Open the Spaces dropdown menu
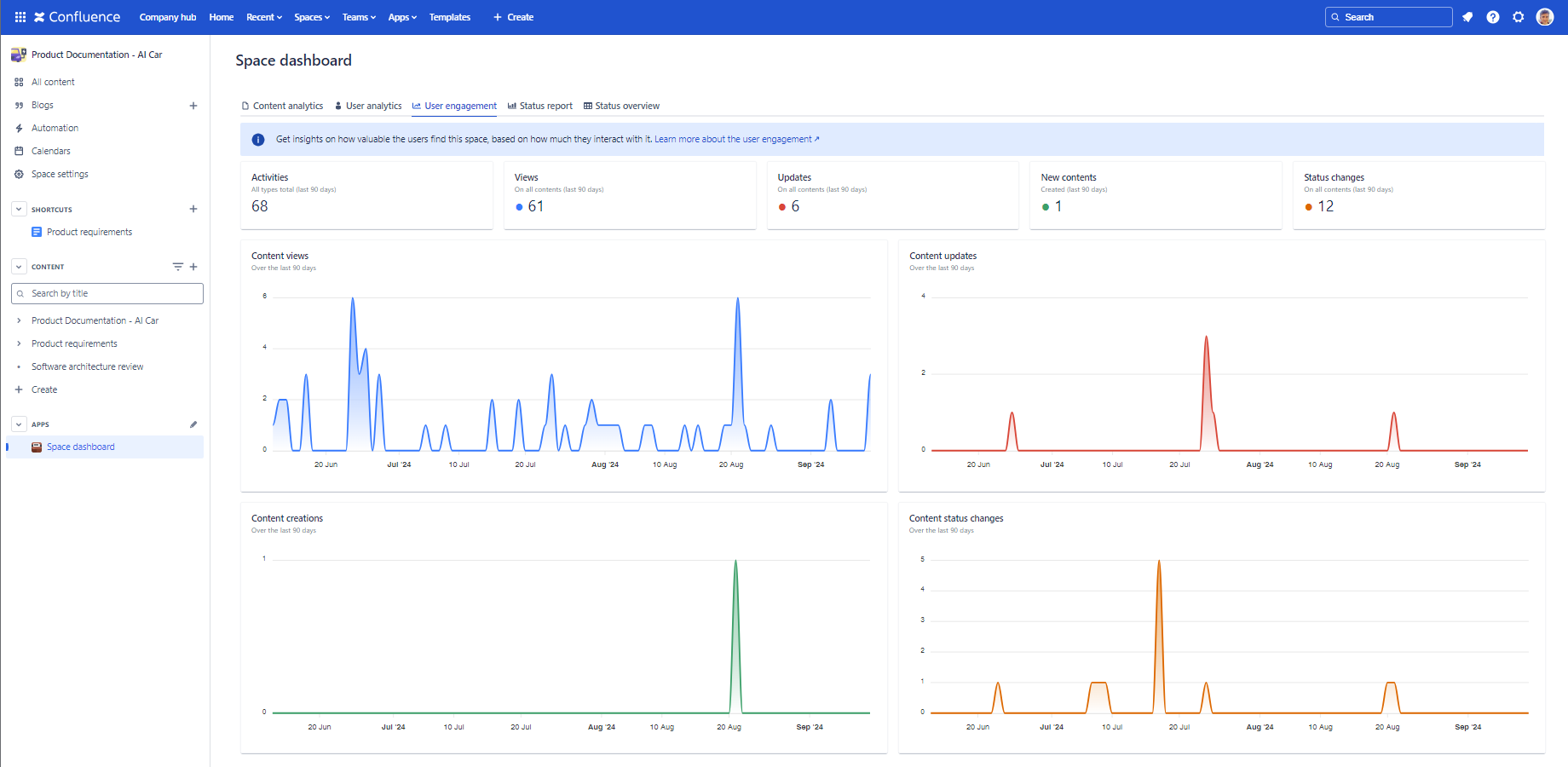 (312, 17)
